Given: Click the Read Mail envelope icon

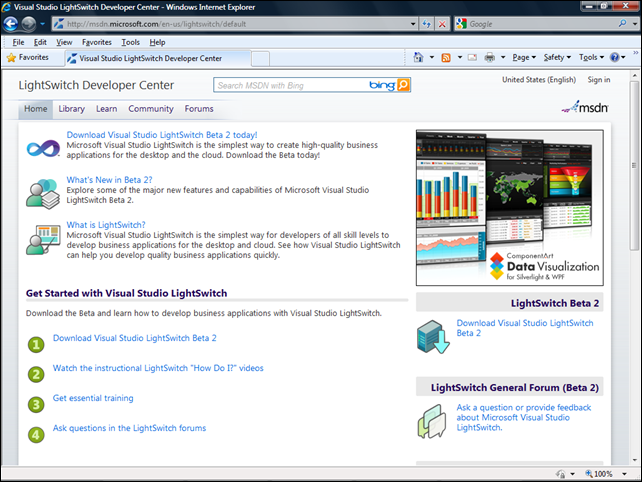Looking at the screenshot, I should [x=472, y=57].
